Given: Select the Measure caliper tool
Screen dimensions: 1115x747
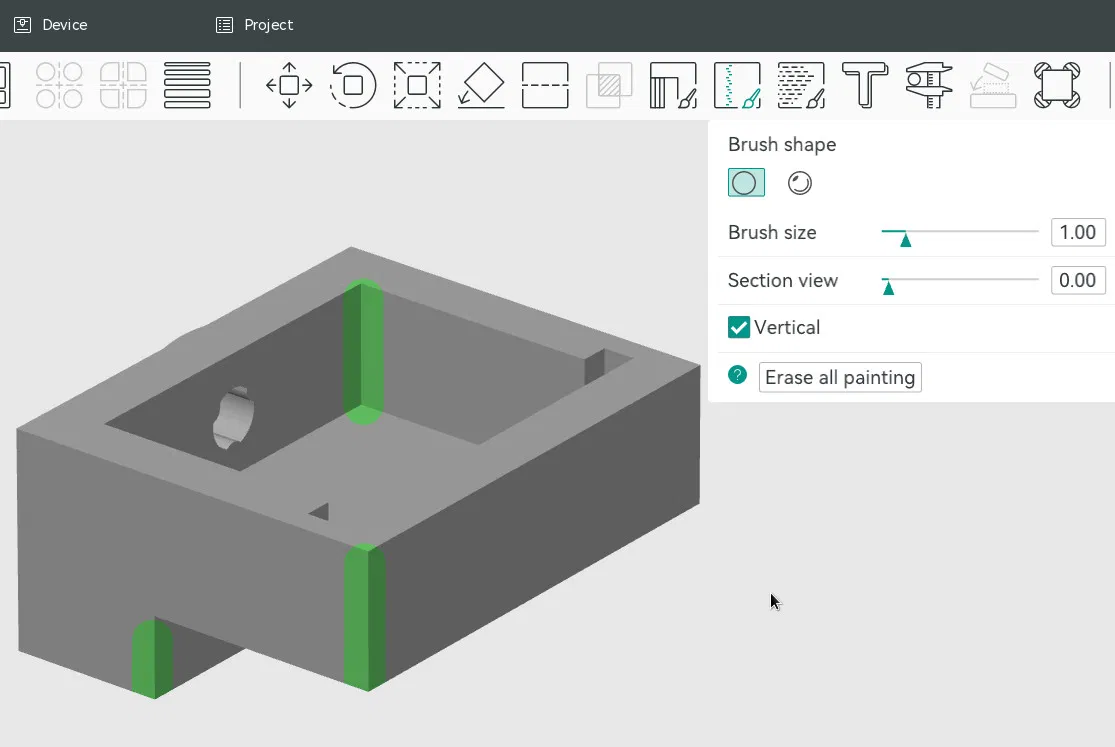Looking at the screenshot, I should point(929,85).
